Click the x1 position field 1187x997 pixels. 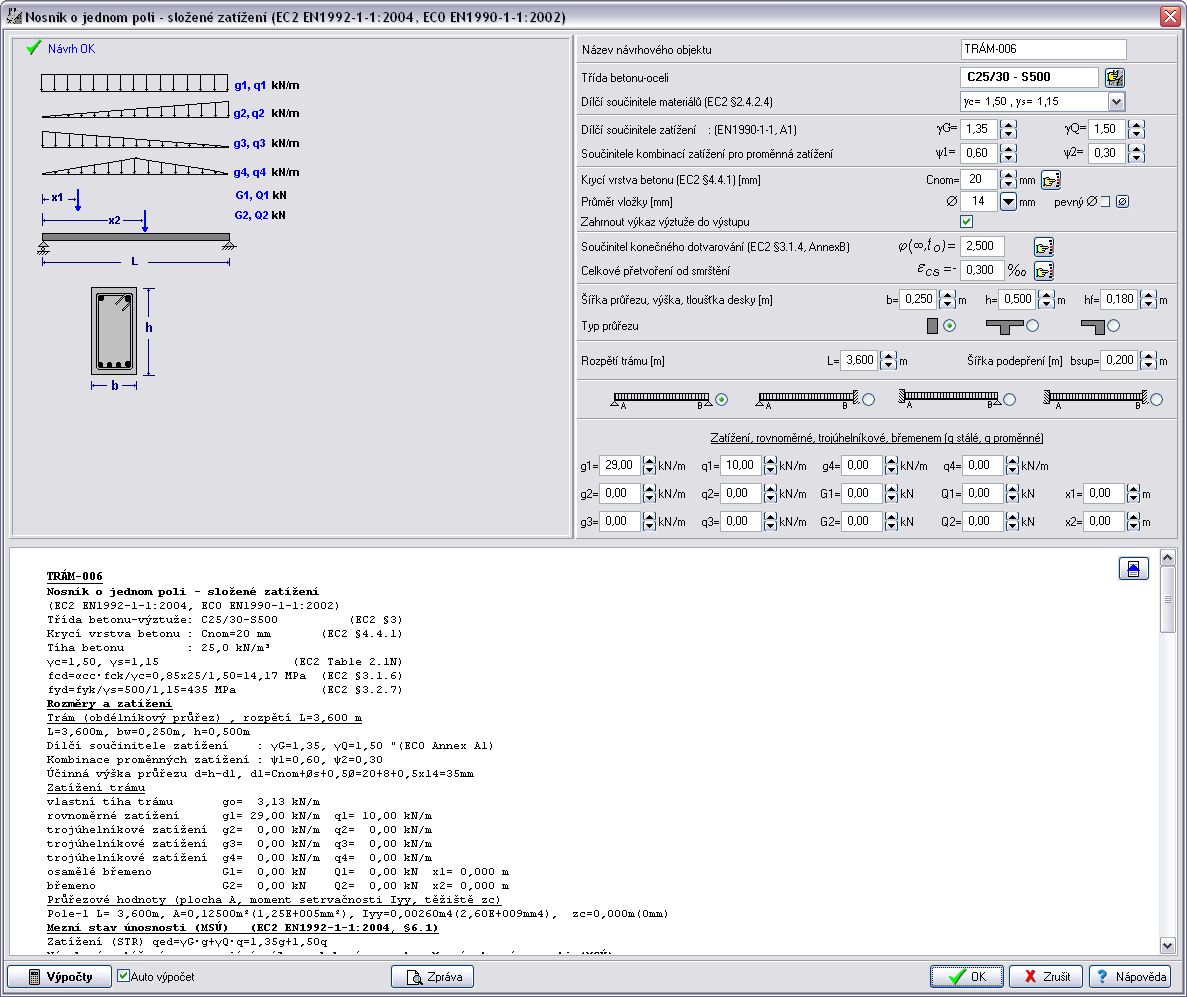pyautogui.click(x=1104, y=494)
